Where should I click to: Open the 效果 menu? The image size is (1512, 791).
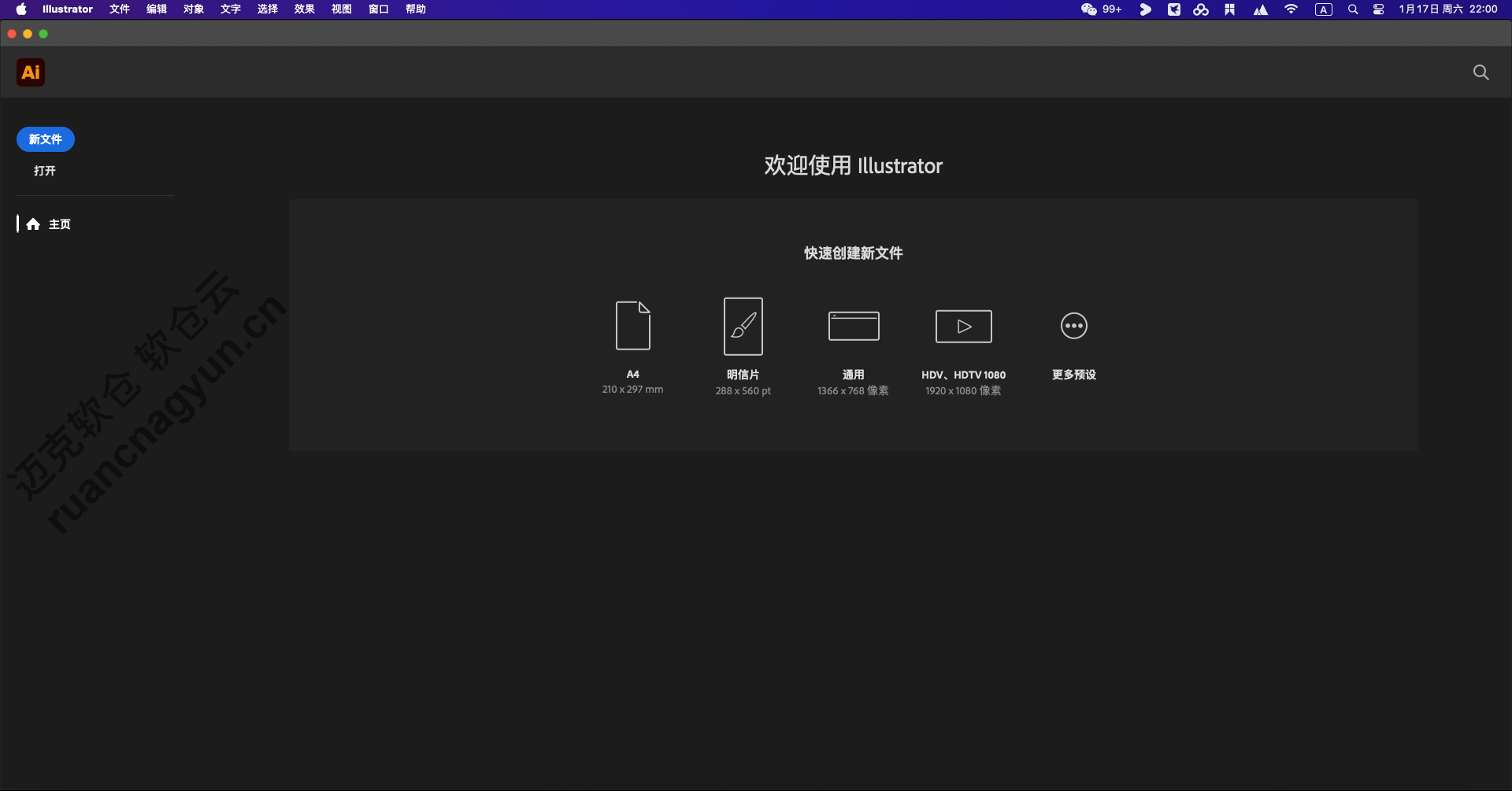[304, 9]
